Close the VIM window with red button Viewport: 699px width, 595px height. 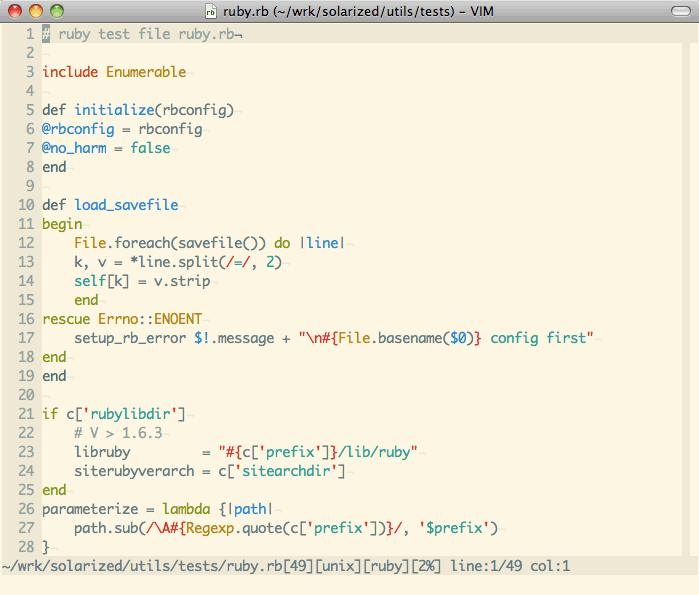[15, 12]
